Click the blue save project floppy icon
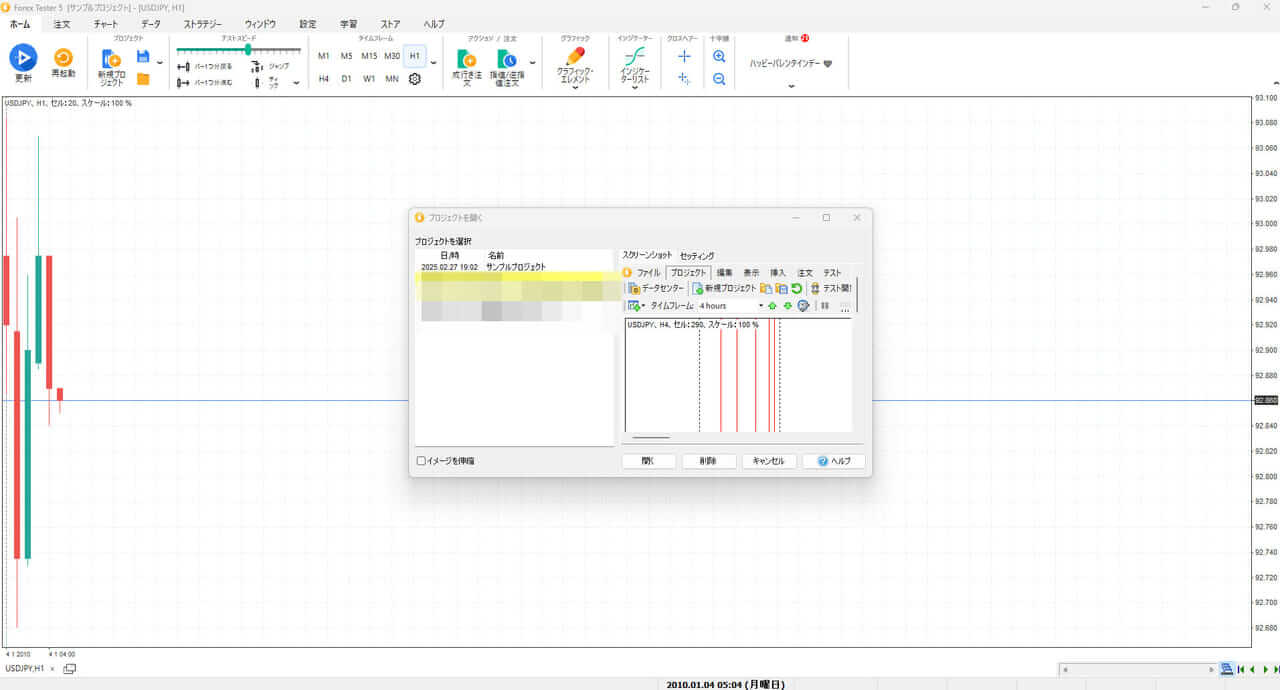The width and height of the screenshot is (1280, 690). coord(143,56)
